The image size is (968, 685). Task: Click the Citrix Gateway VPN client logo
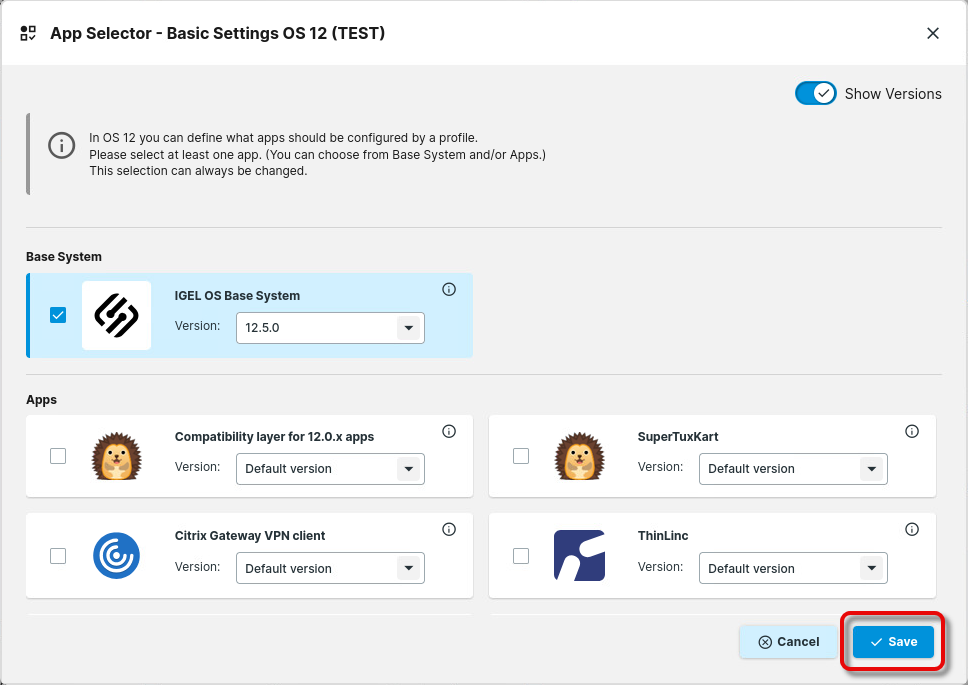point(116,555)
